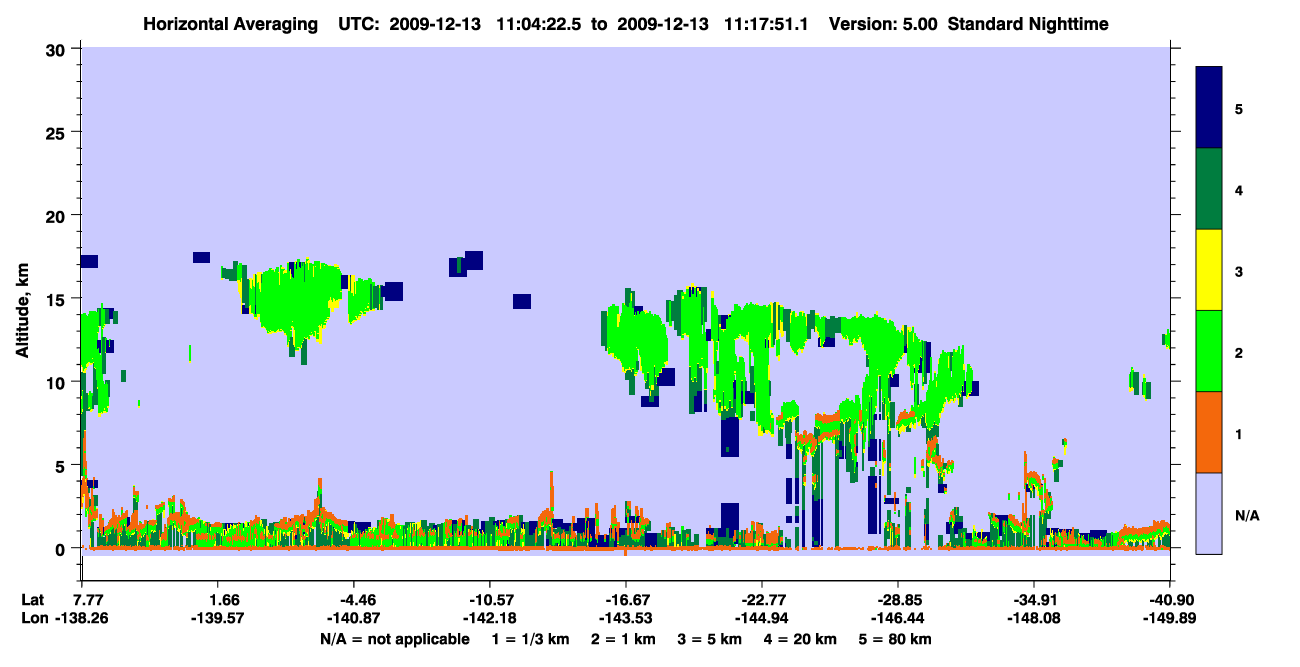The image size is (1300, 667).
Task: Click the 'Lat' row label
Action: 32,600
